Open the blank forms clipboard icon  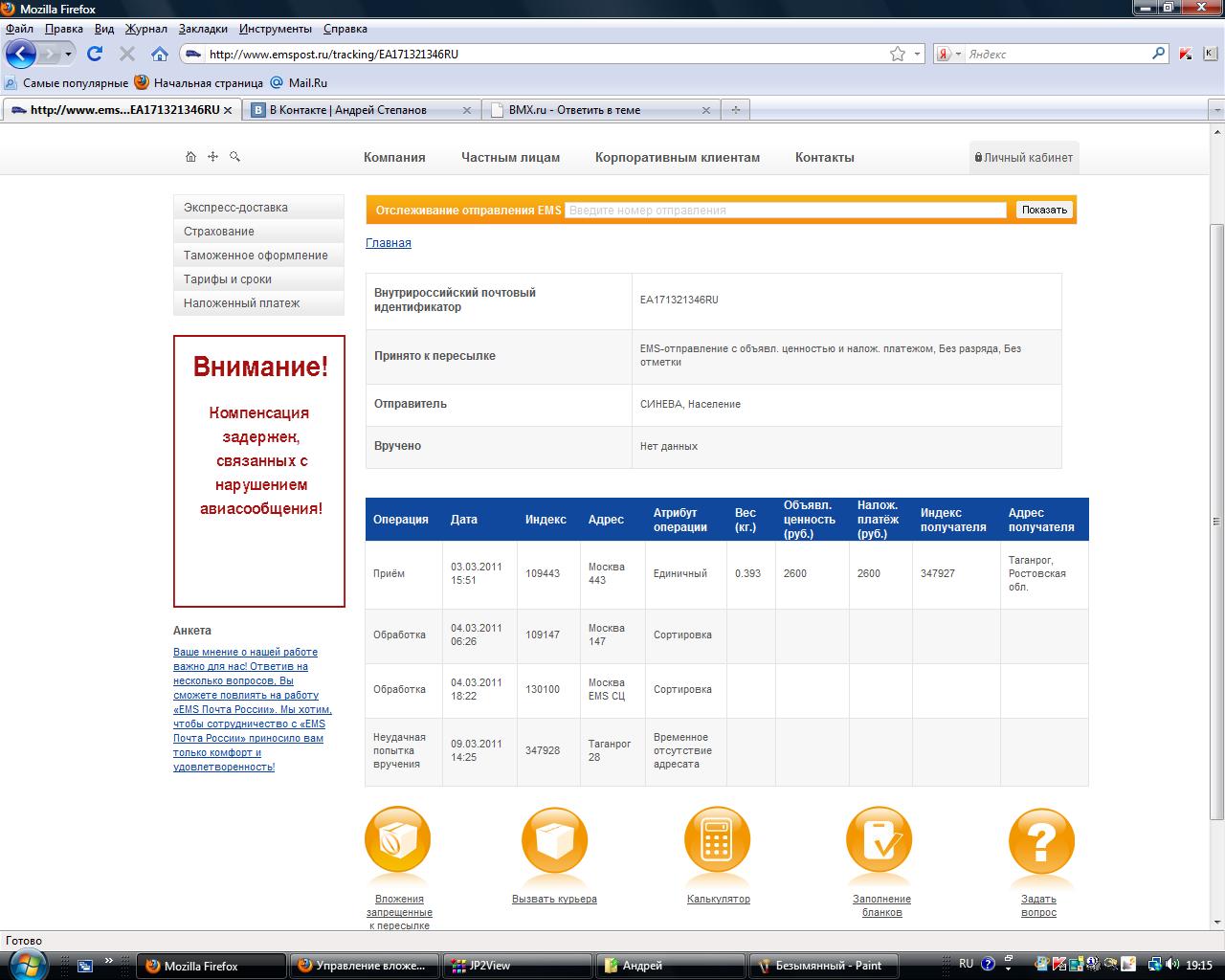click(880, 840)
